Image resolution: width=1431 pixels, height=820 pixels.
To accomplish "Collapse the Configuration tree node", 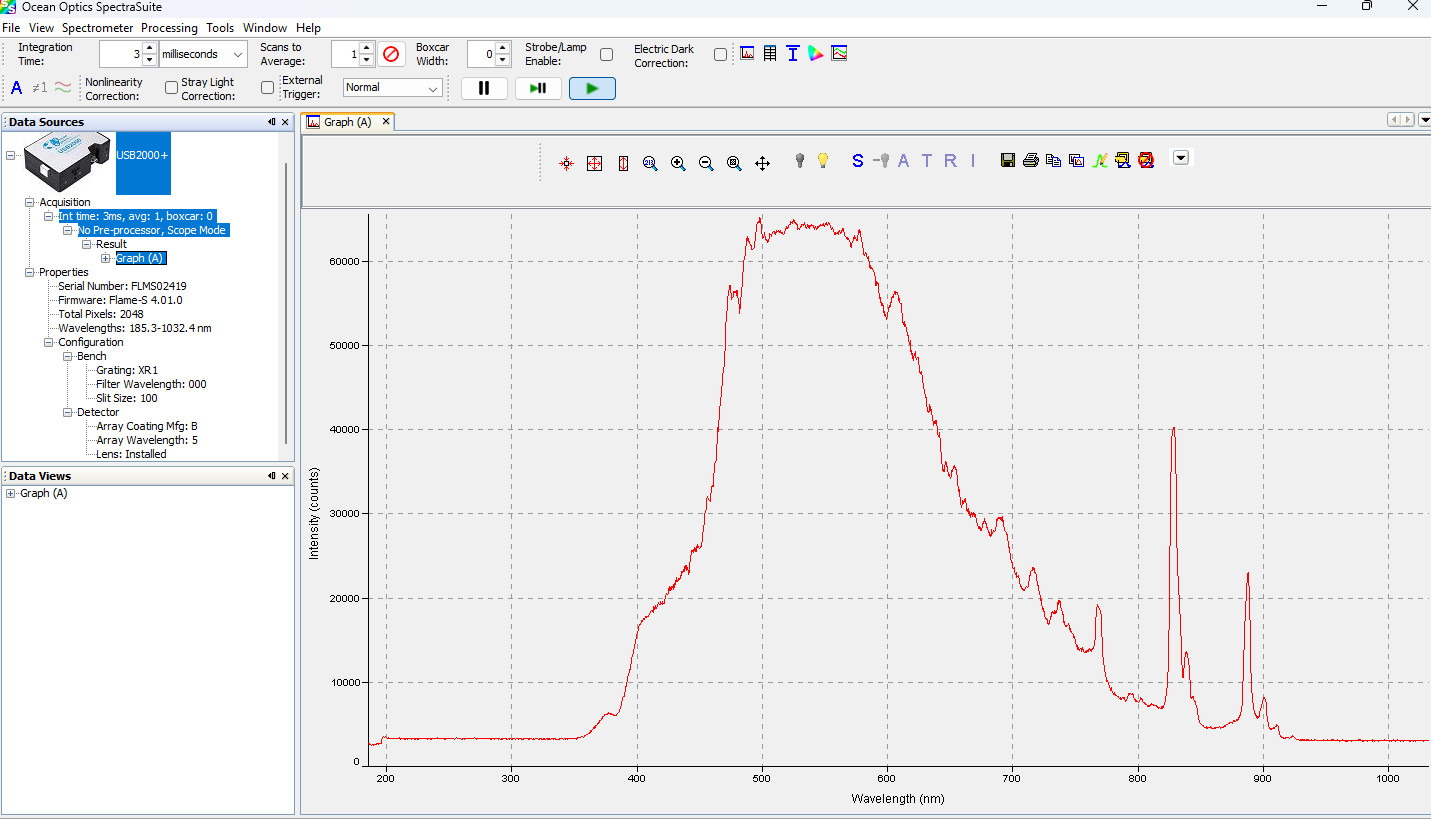I will tap(49, 342).
